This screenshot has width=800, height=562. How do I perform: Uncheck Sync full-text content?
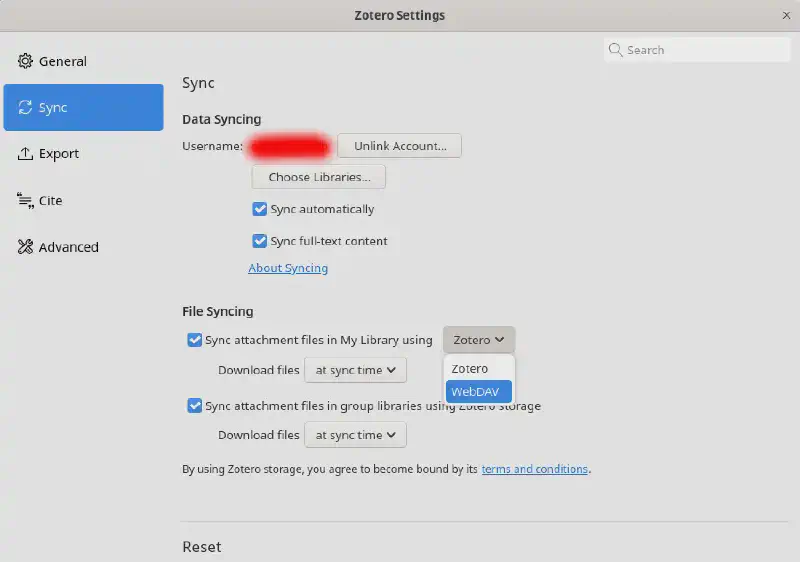click(x=260, y=241)
